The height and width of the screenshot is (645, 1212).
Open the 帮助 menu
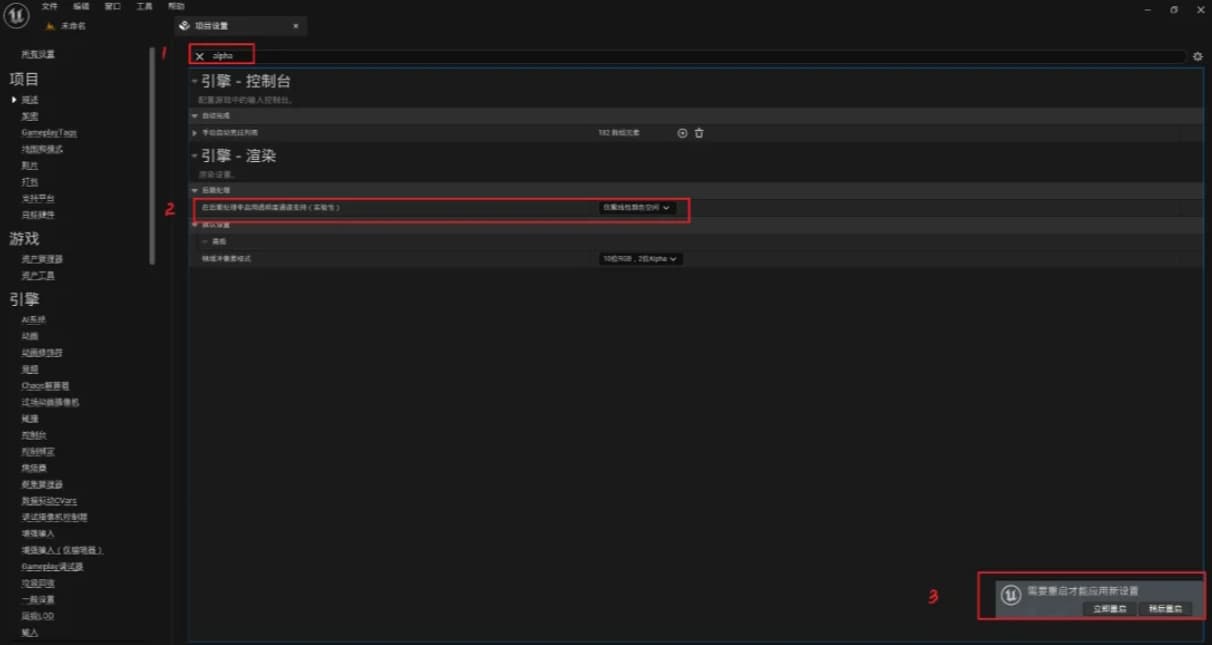(176, 6)
